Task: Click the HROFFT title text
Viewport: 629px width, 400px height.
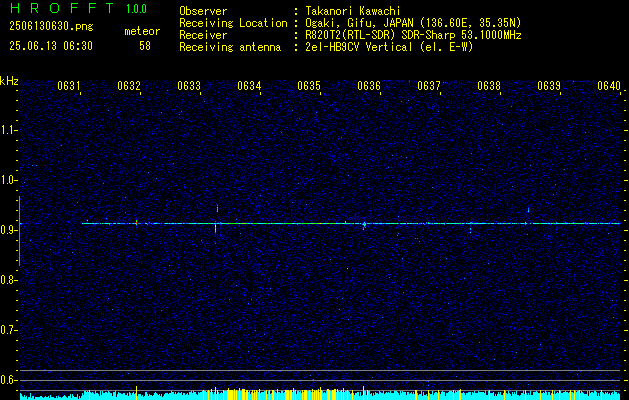Action: 62,8
